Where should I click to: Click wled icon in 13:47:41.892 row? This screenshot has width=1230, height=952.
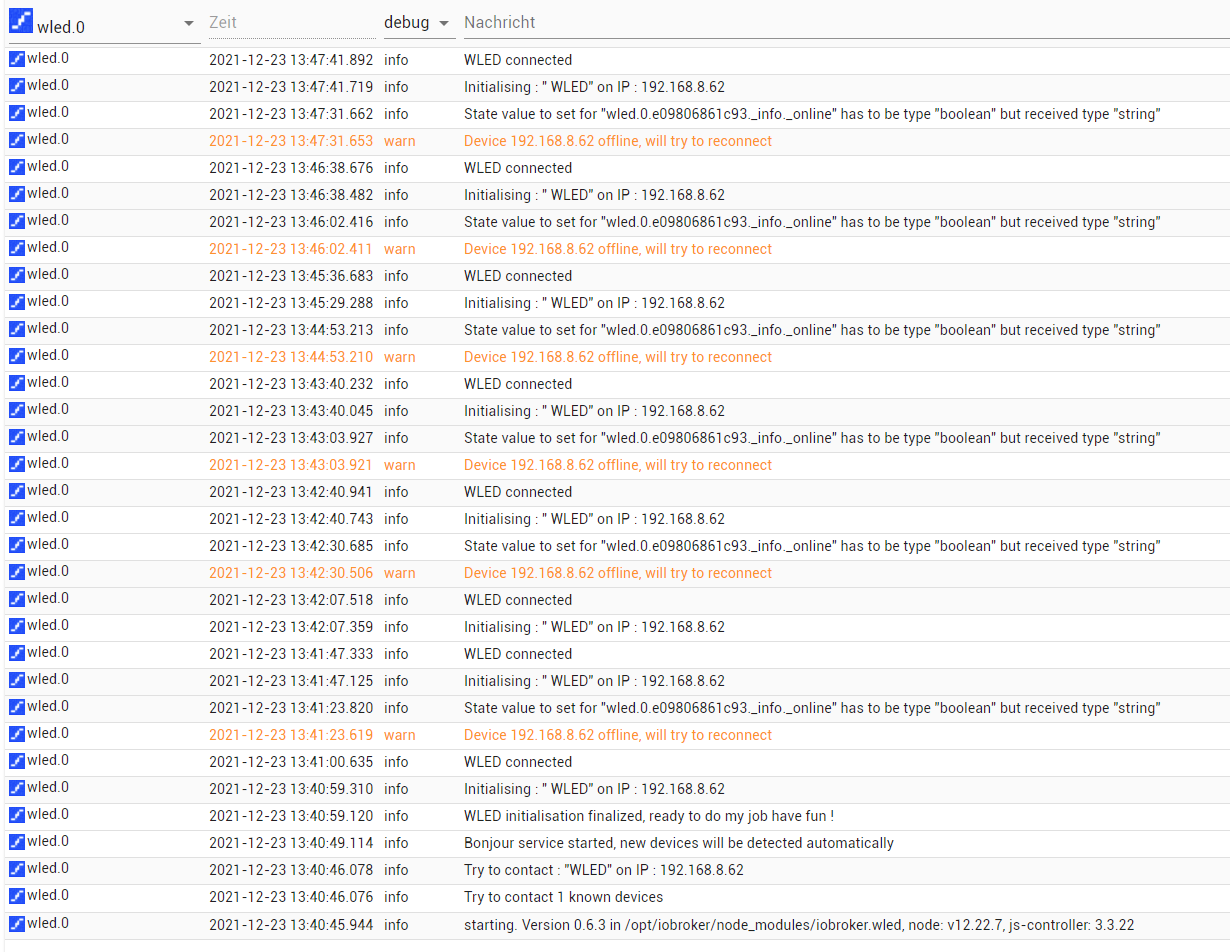click(x=17, y=59)
